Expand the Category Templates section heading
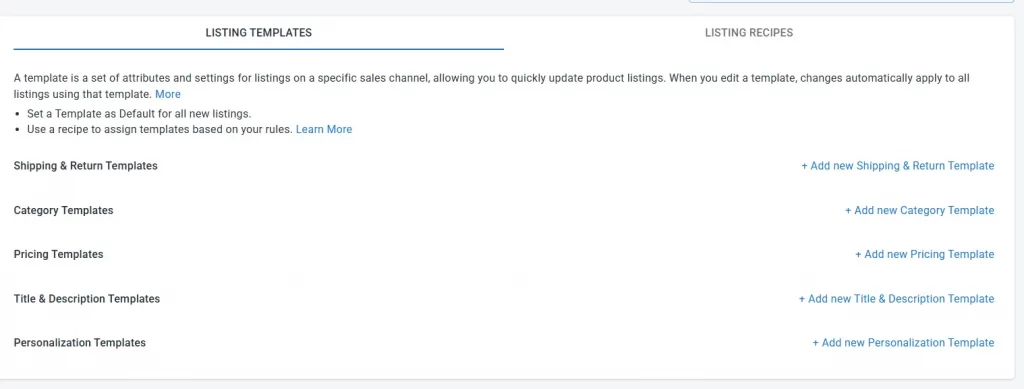Image resolution: width=1024 pixels, height=389 pixels. tap(63, 210)
